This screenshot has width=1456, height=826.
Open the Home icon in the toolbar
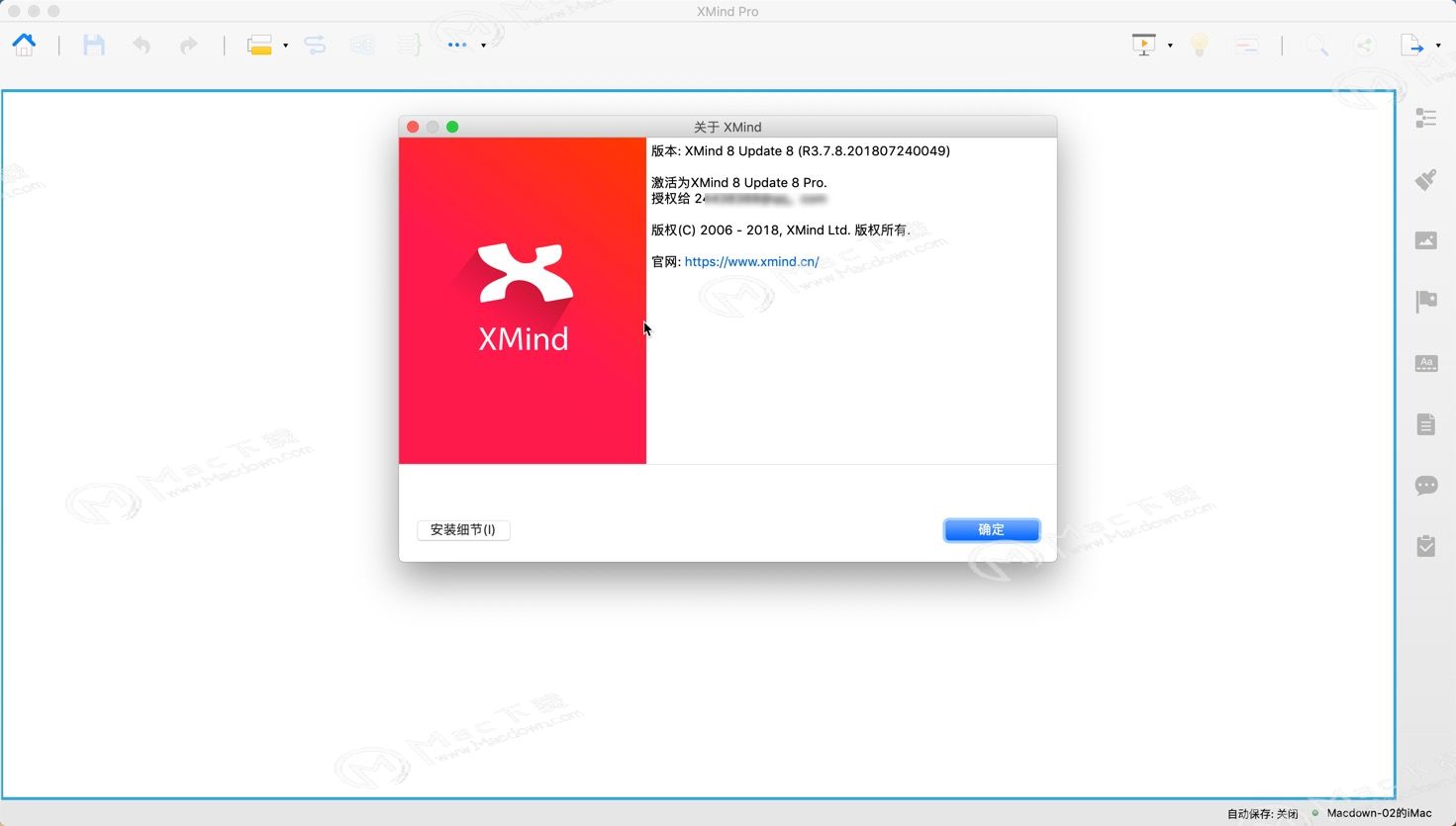24,45
